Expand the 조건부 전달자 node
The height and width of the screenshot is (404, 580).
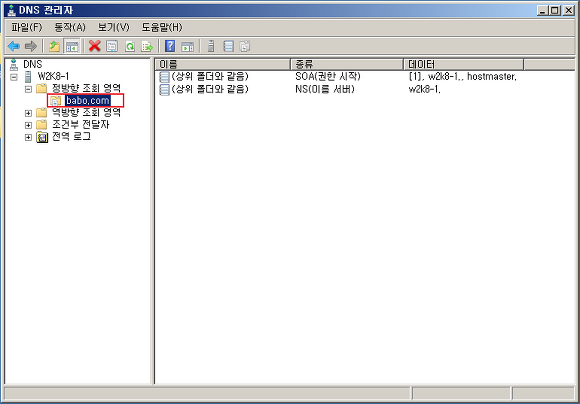pyautogui.click(x=28, y=125)
